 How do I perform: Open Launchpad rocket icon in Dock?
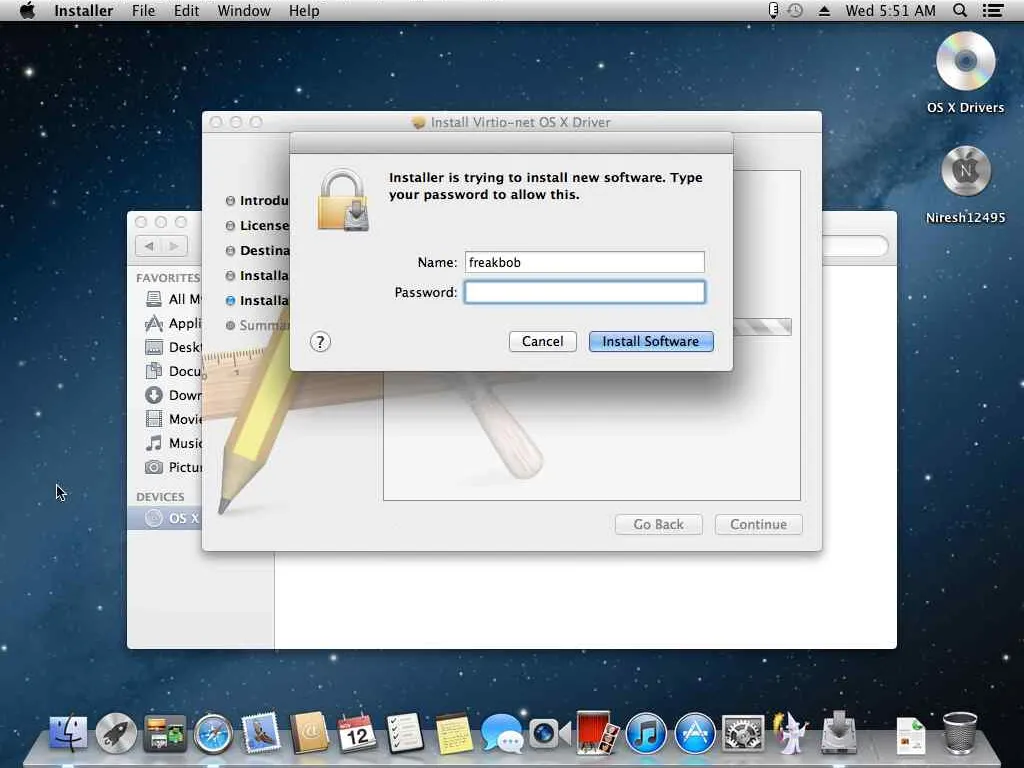tap(116, 733)
